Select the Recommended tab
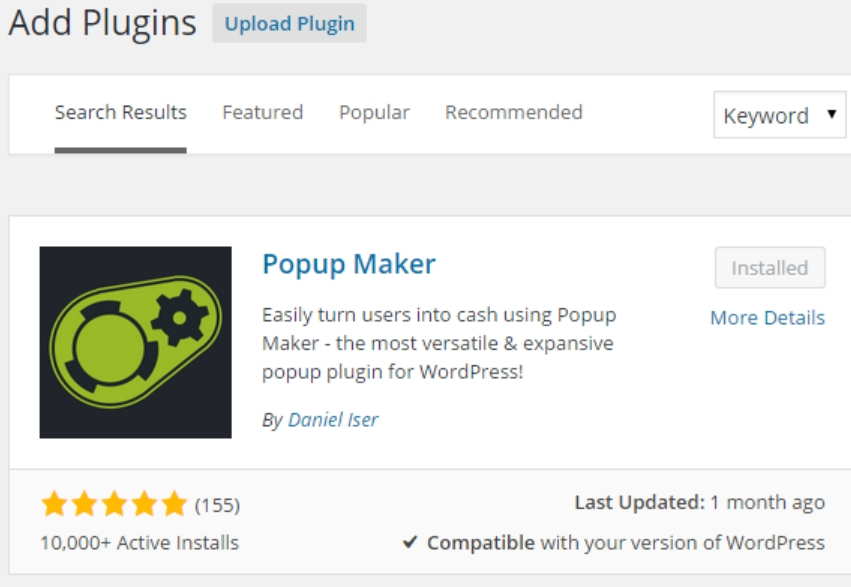The width and height of the screenshot is (851, 587). [x=513, y=113]
